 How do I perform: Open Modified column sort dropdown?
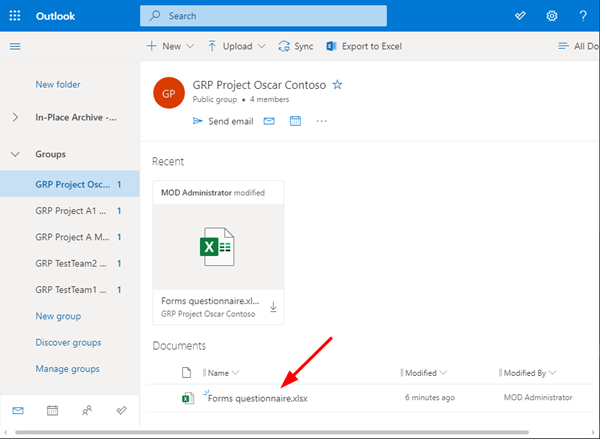click(424, 373)
